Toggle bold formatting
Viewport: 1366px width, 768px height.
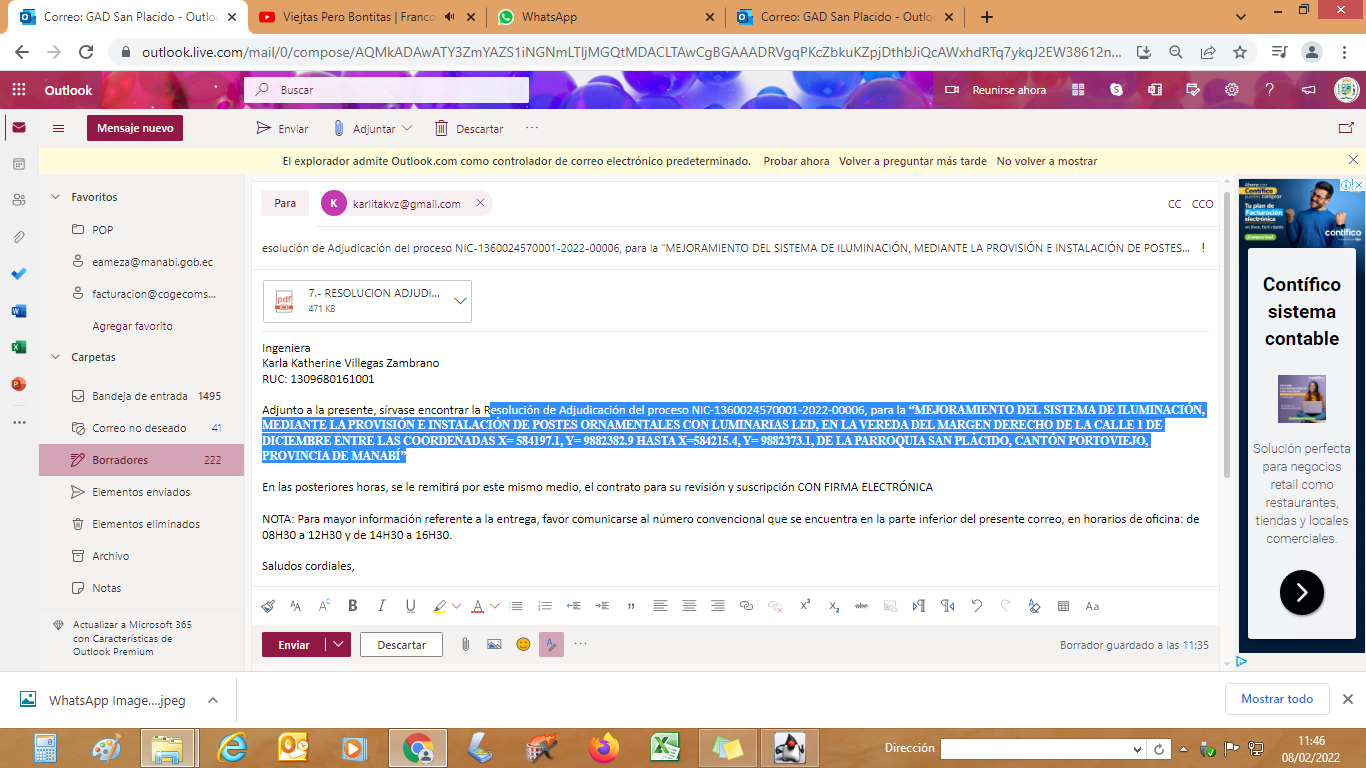tap(353, 606)
